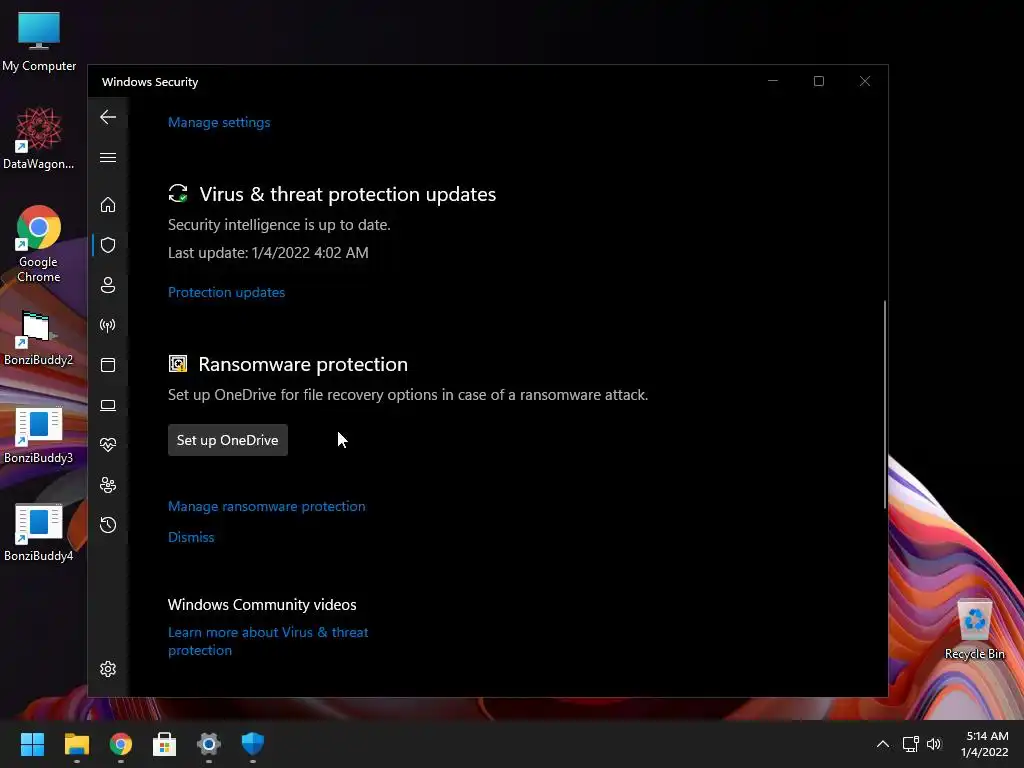
Task: Click the volume speaker tray icon
Action: pos(934,744)
